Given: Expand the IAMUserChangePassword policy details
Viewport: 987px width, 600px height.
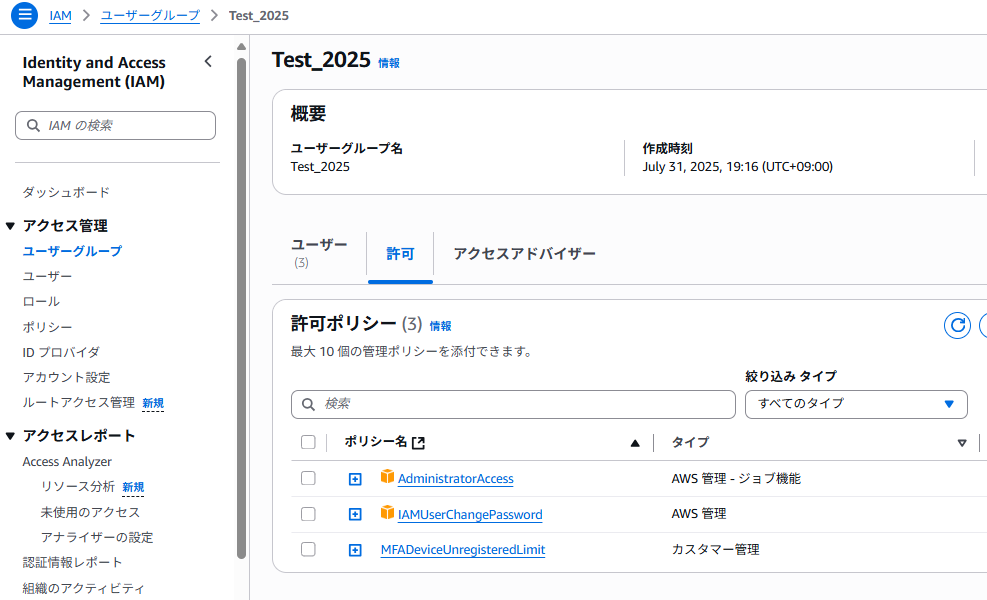Looking at the screenshot, I should pos(355,514).
